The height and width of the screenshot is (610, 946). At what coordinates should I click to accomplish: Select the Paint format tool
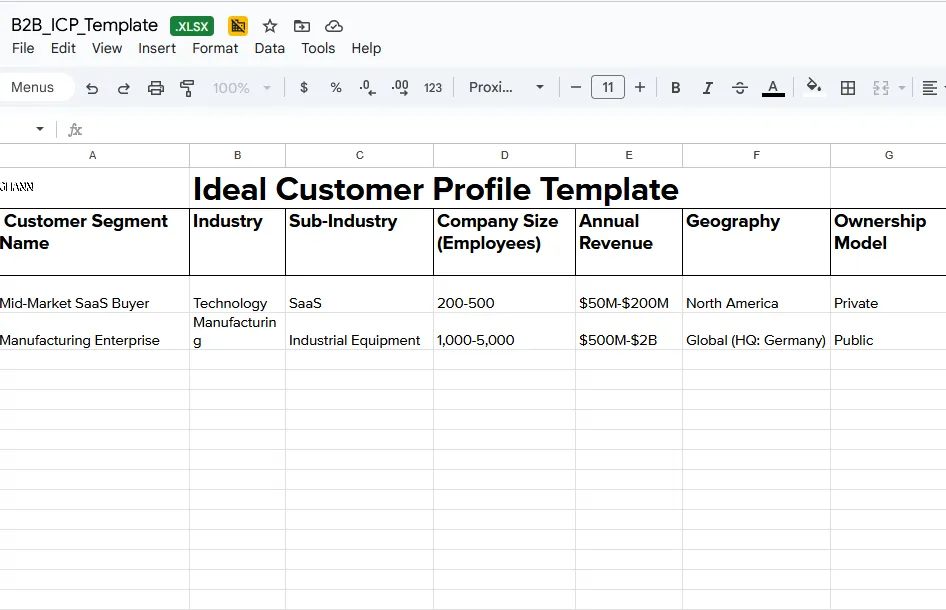tap(187, 88)
